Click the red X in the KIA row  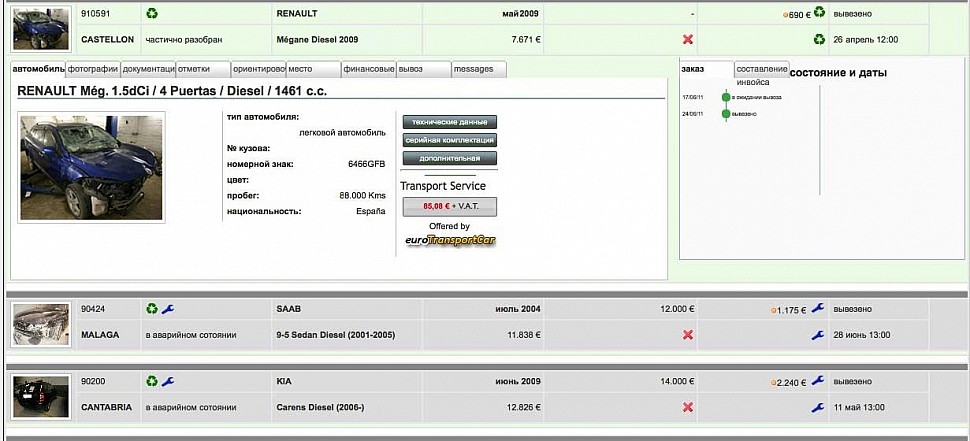coord(687,408)
